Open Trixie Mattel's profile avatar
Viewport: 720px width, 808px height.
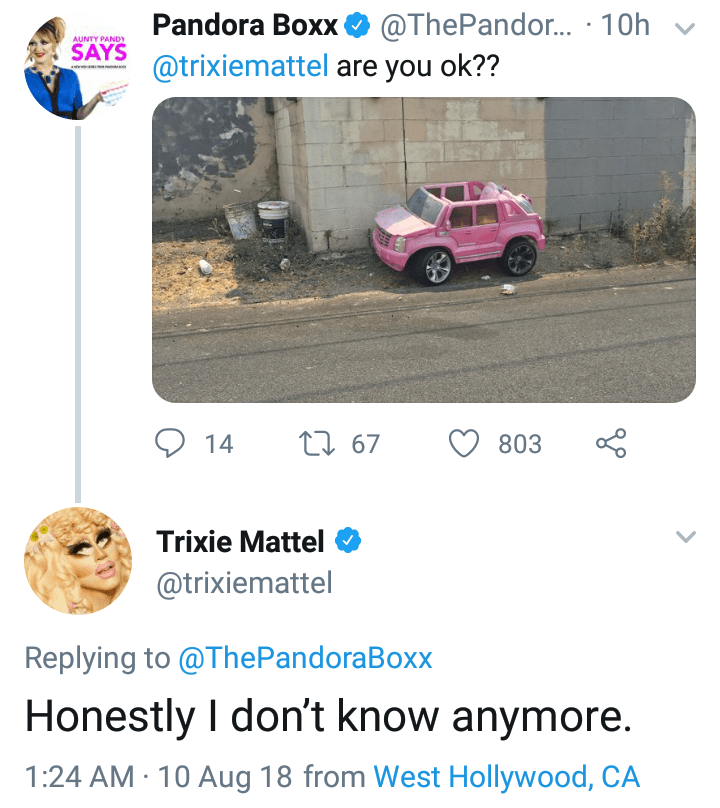coord(78,561)
